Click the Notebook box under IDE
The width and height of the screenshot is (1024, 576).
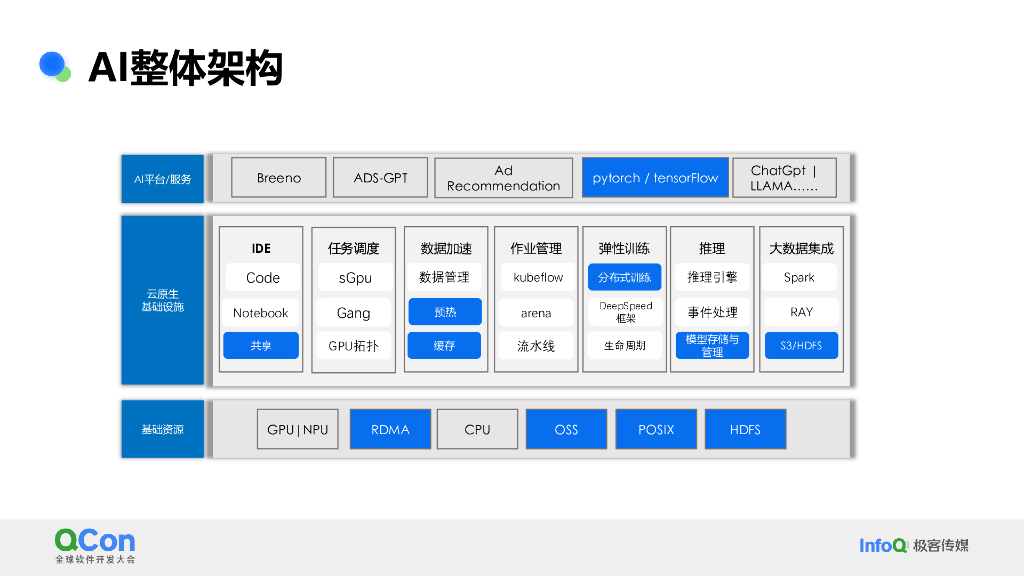[261, 313]
